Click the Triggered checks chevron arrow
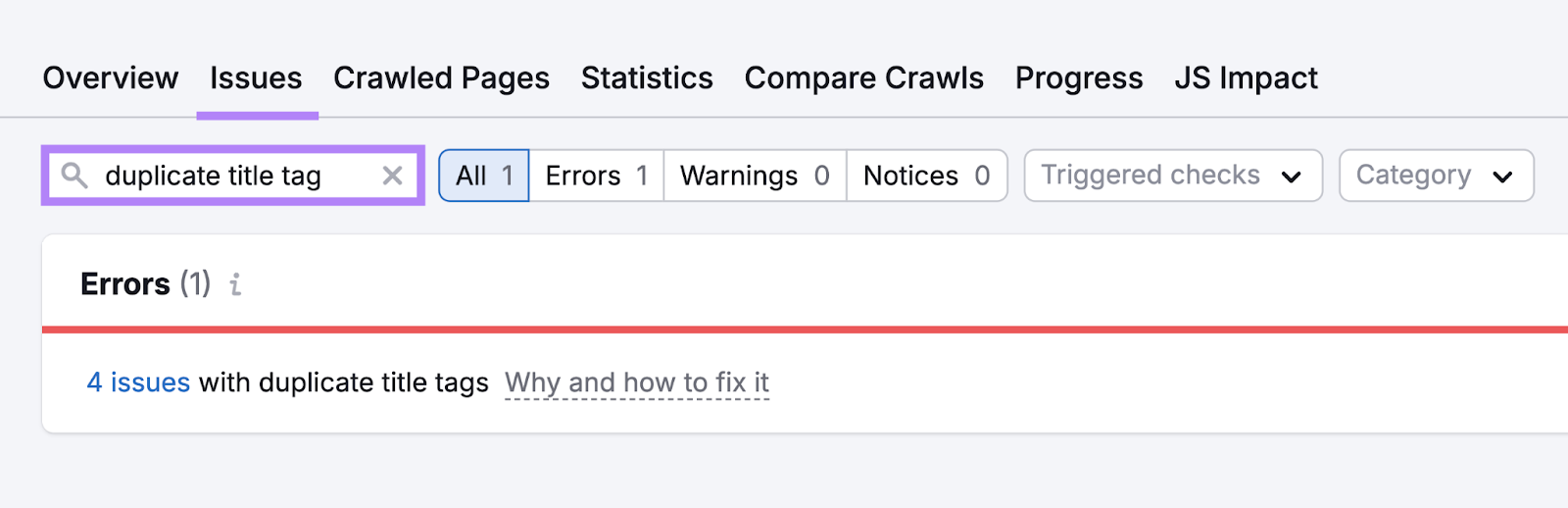This screenshot has width=1568, height=508. (1292, 177)
